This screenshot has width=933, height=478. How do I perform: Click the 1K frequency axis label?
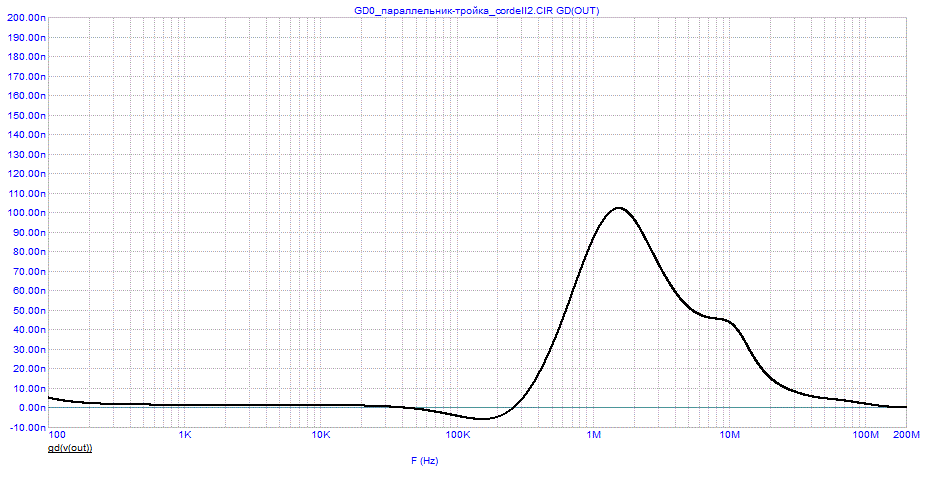point(185,435)
